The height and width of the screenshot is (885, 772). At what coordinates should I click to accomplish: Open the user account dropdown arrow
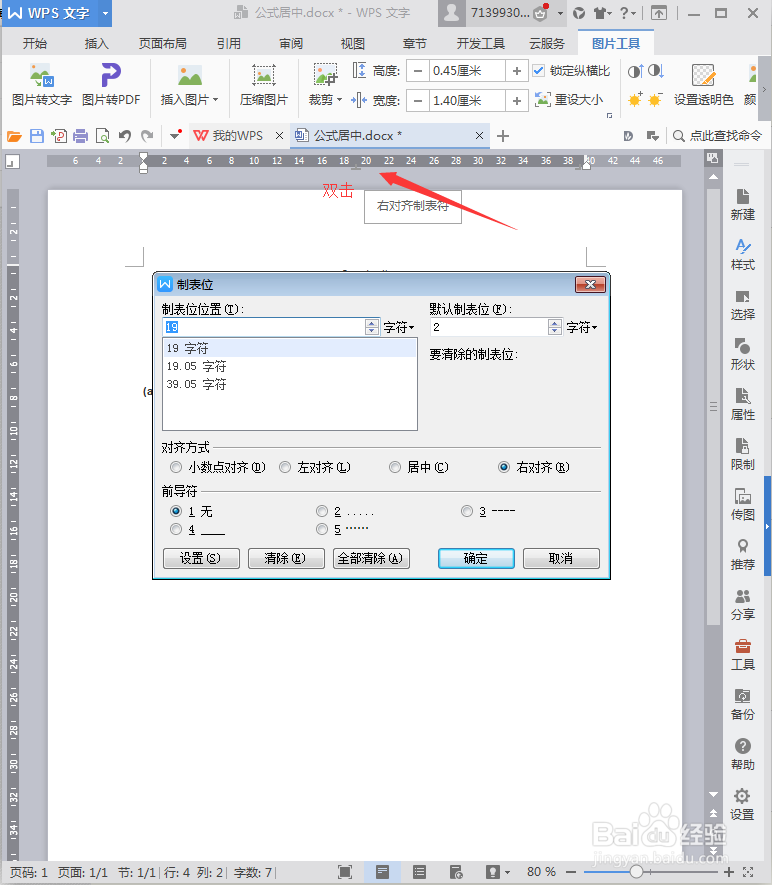560,13
